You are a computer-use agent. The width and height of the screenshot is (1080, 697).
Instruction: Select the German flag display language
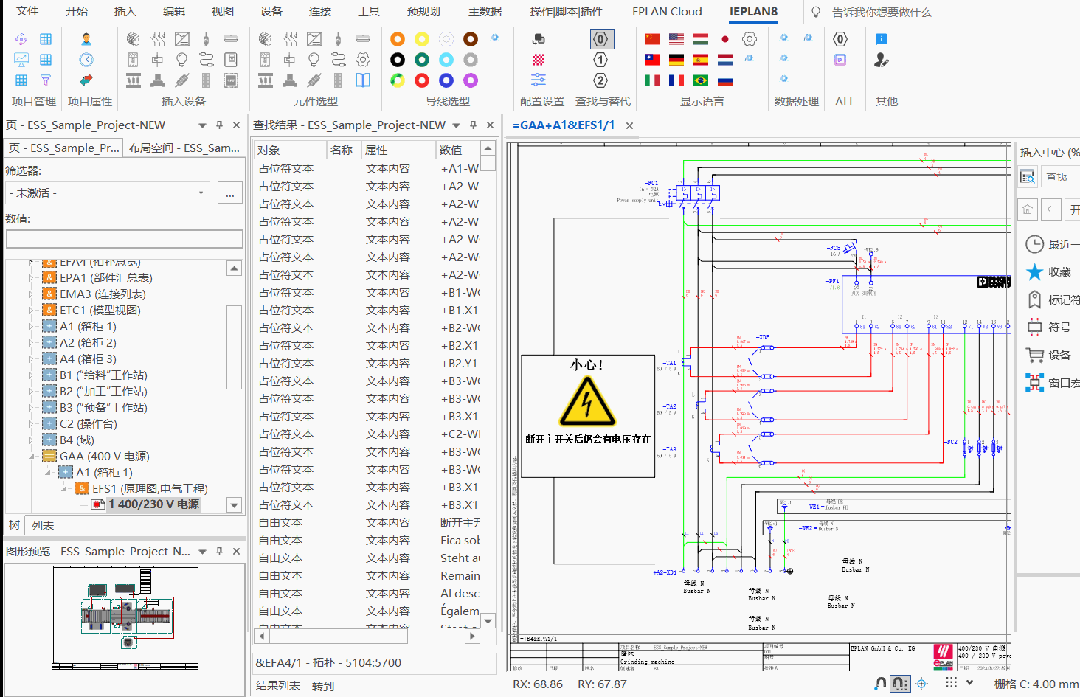click(677, 60)
